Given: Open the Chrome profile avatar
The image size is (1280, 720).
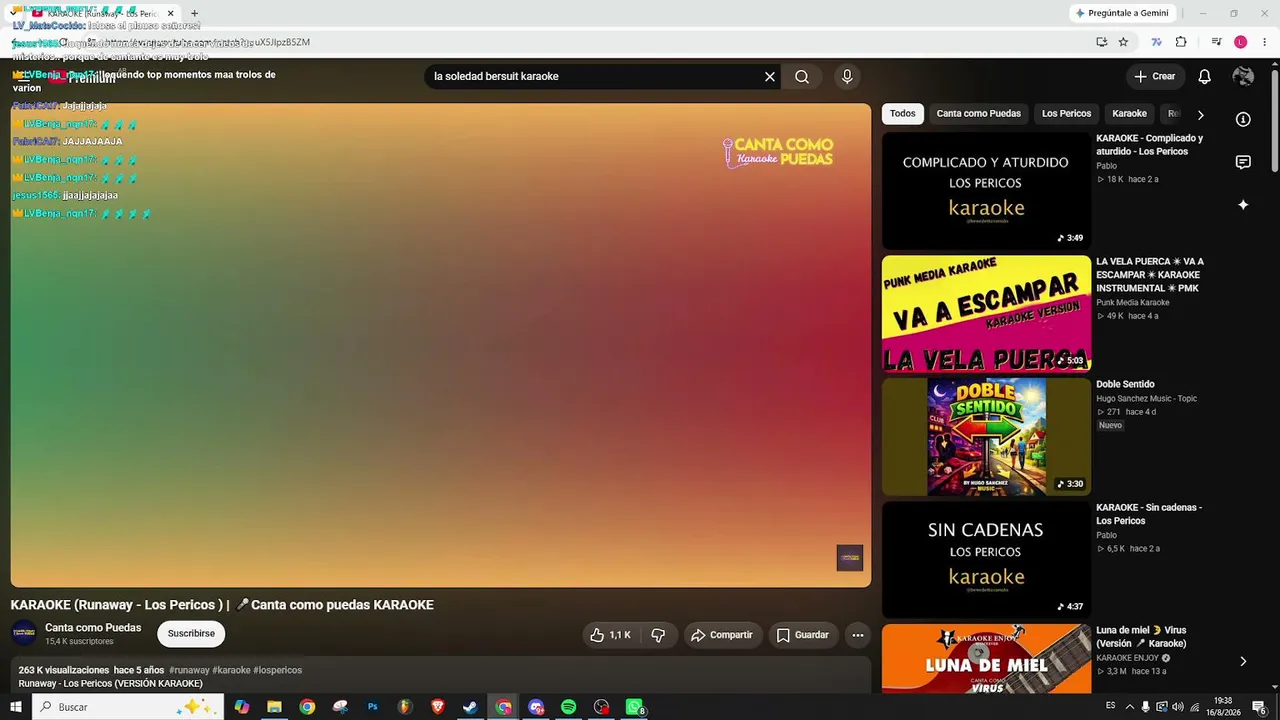Looking at the screenshot, I should click(1240, 42).
